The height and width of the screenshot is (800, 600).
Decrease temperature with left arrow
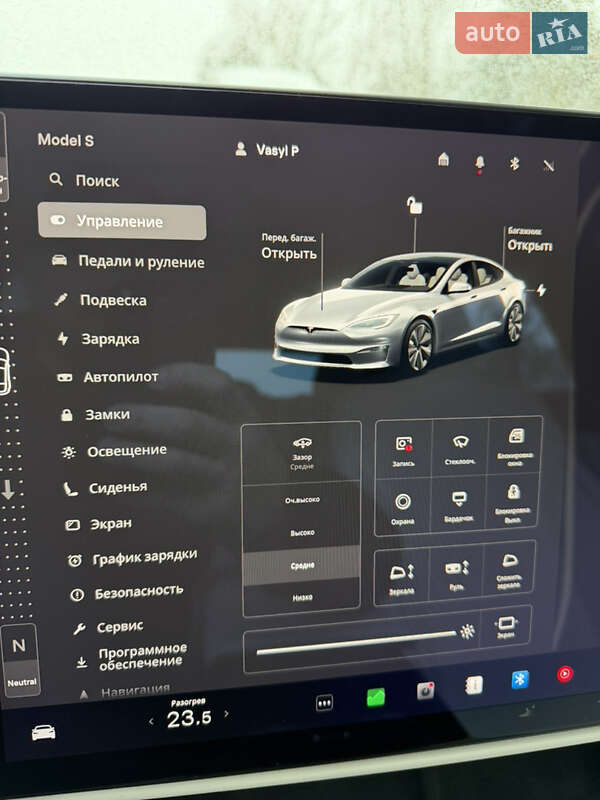point(151,721)
